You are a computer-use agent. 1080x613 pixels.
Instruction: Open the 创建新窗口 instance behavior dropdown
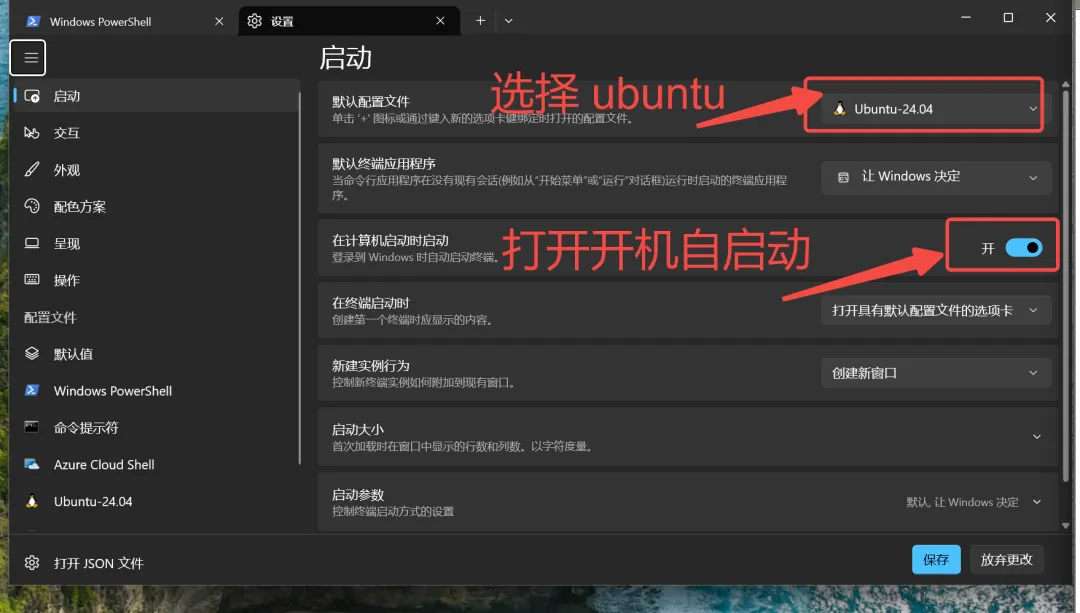click(936, 373)
